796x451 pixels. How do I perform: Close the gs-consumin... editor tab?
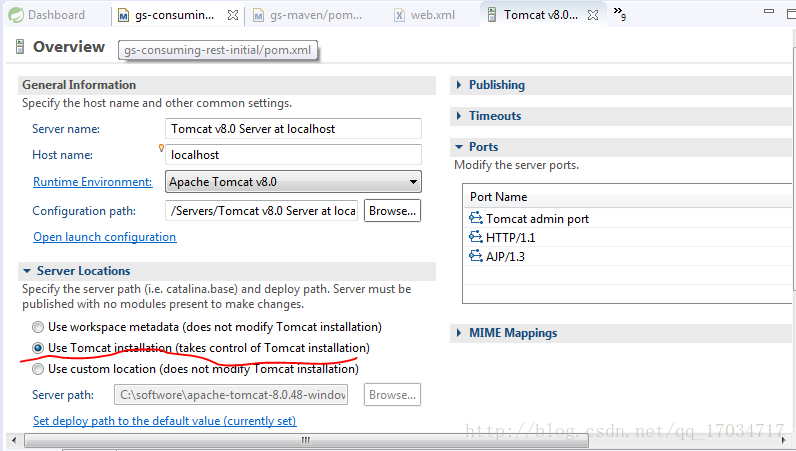tap(233, 15)
